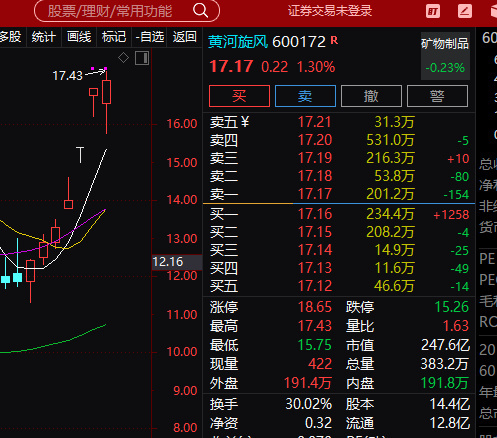Select the 买五 price 17.12
The height and width of the screenshot is (438, 497).
315,286
